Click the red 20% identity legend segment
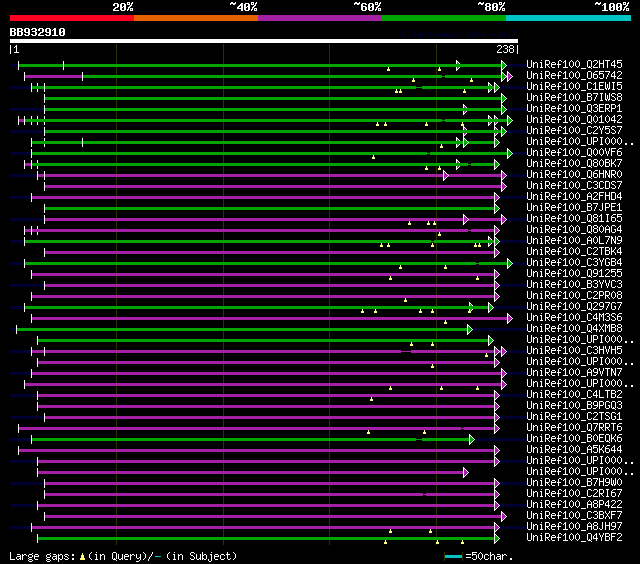The height and width of the screenshot is (564, 640). click(x=72, y=18)
